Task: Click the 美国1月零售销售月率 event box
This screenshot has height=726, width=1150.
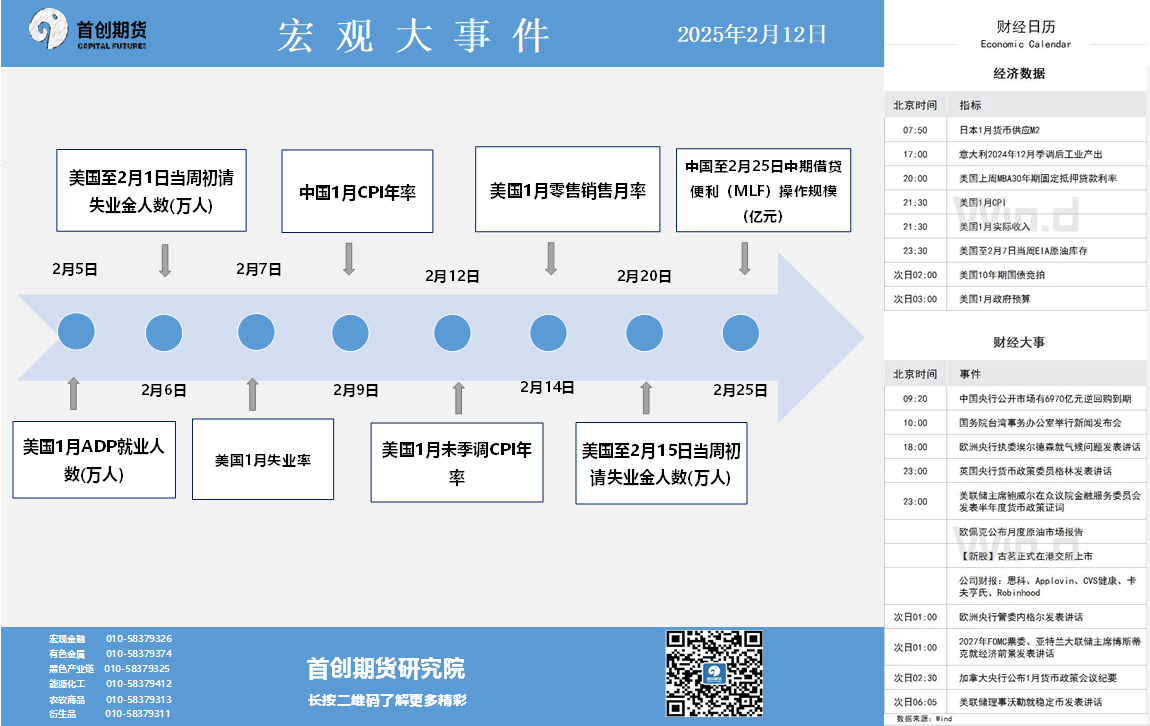Action: pos(568,189)
